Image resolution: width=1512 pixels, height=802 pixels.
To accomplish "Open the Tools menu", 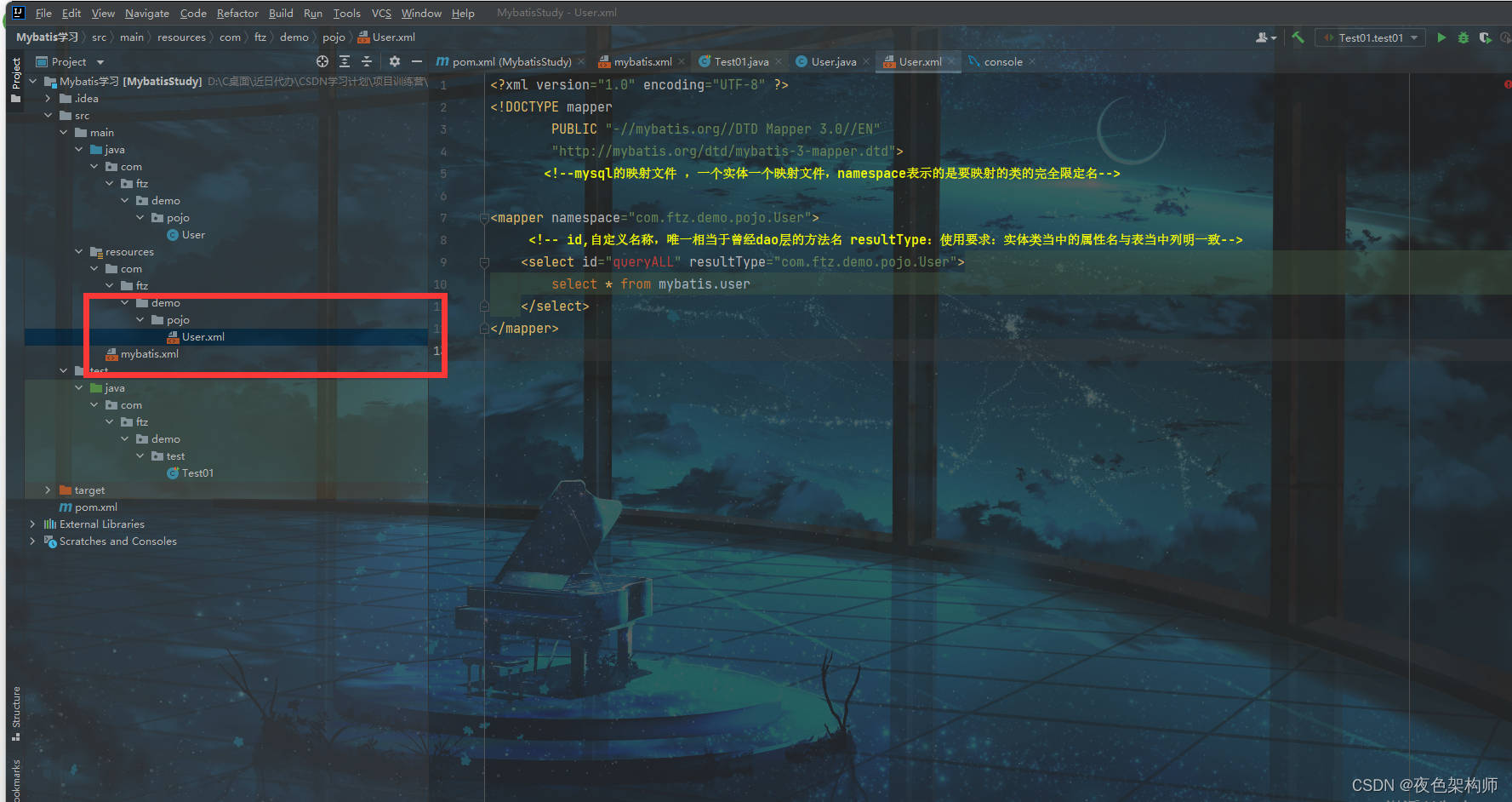I will pyautogui.click(x=346, y=13).
